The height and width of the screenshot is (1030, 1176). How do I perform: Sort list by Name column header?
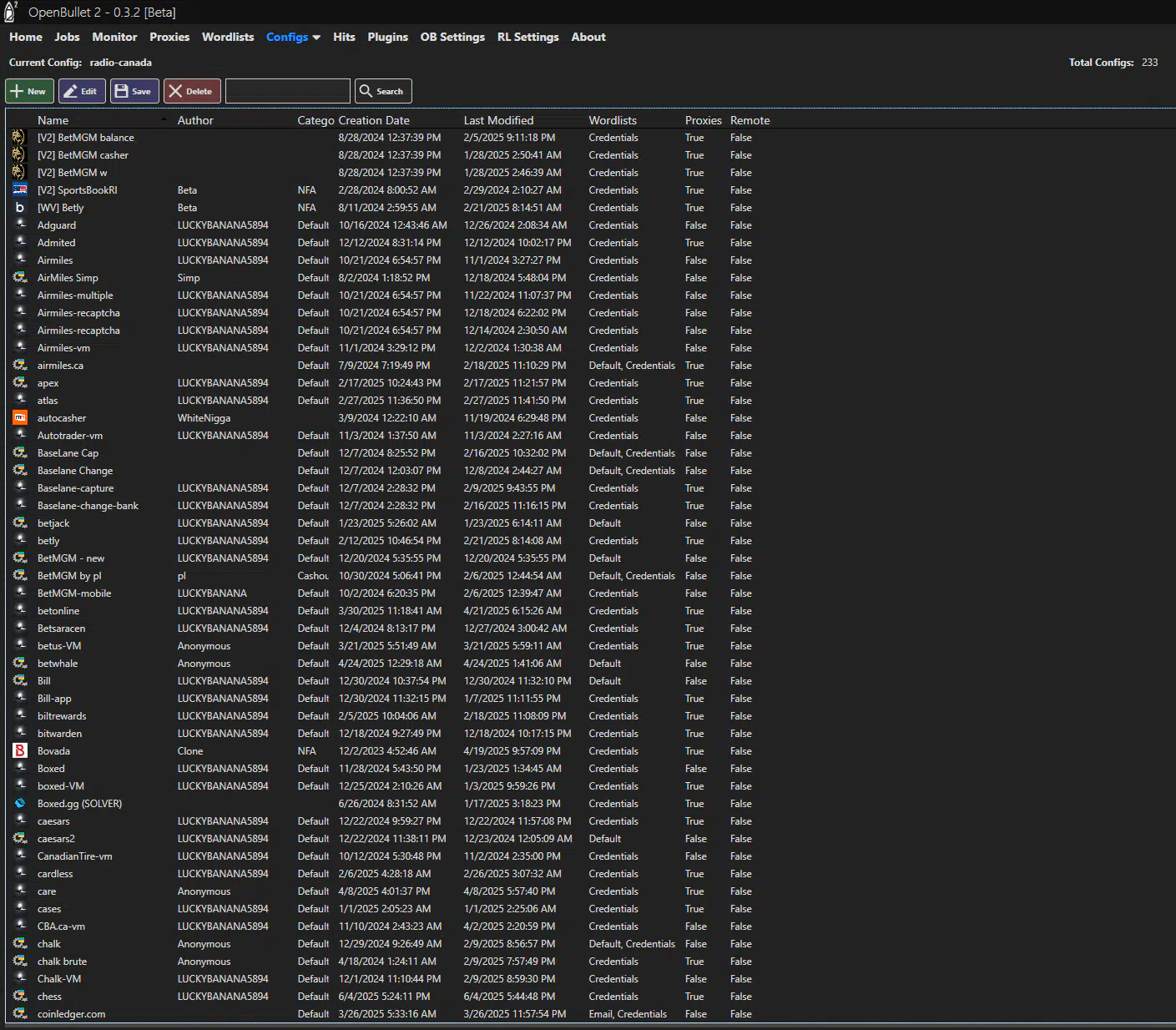53,120
